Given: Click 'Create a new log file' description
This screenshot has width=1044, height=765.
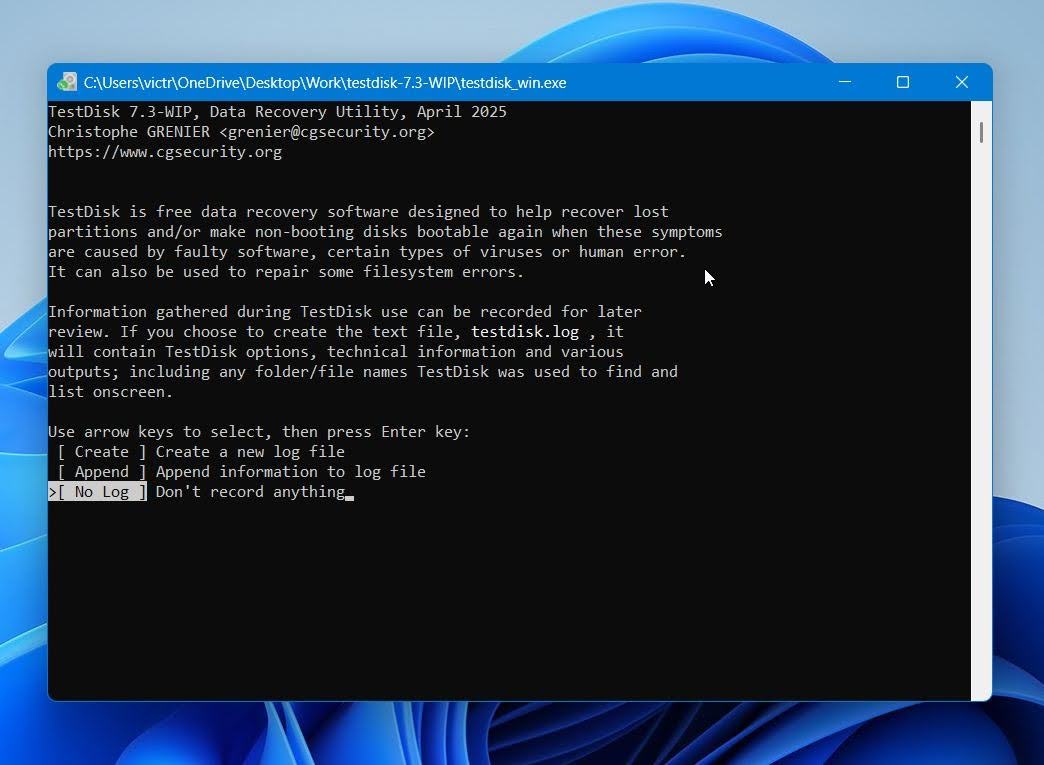Looking at the screenshot, I should (250, 452).
